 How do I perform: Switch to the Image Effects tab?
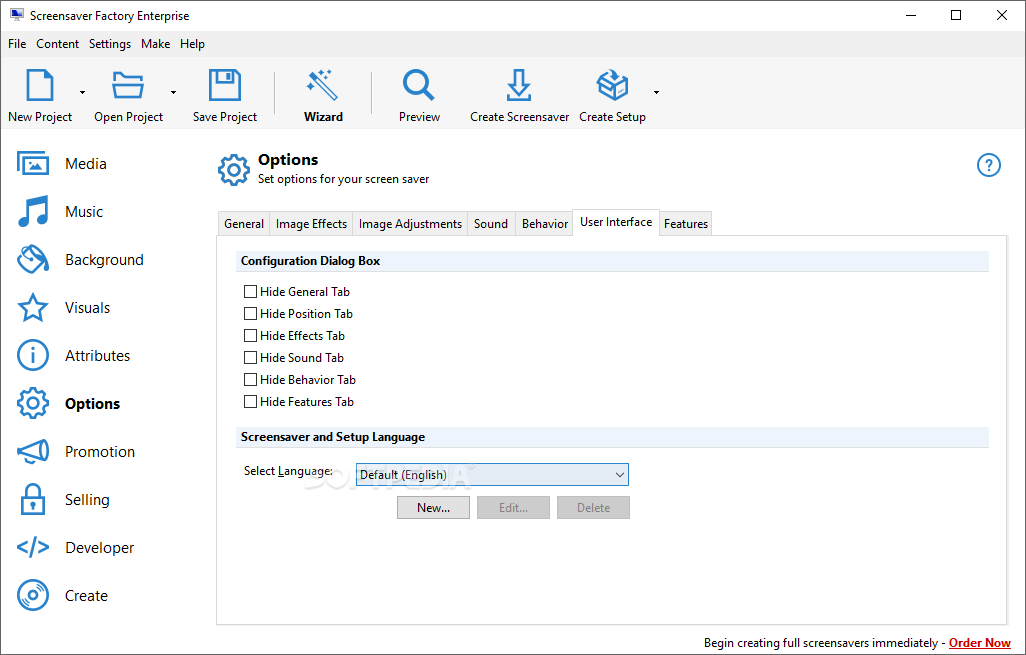[x=311, y=224]
